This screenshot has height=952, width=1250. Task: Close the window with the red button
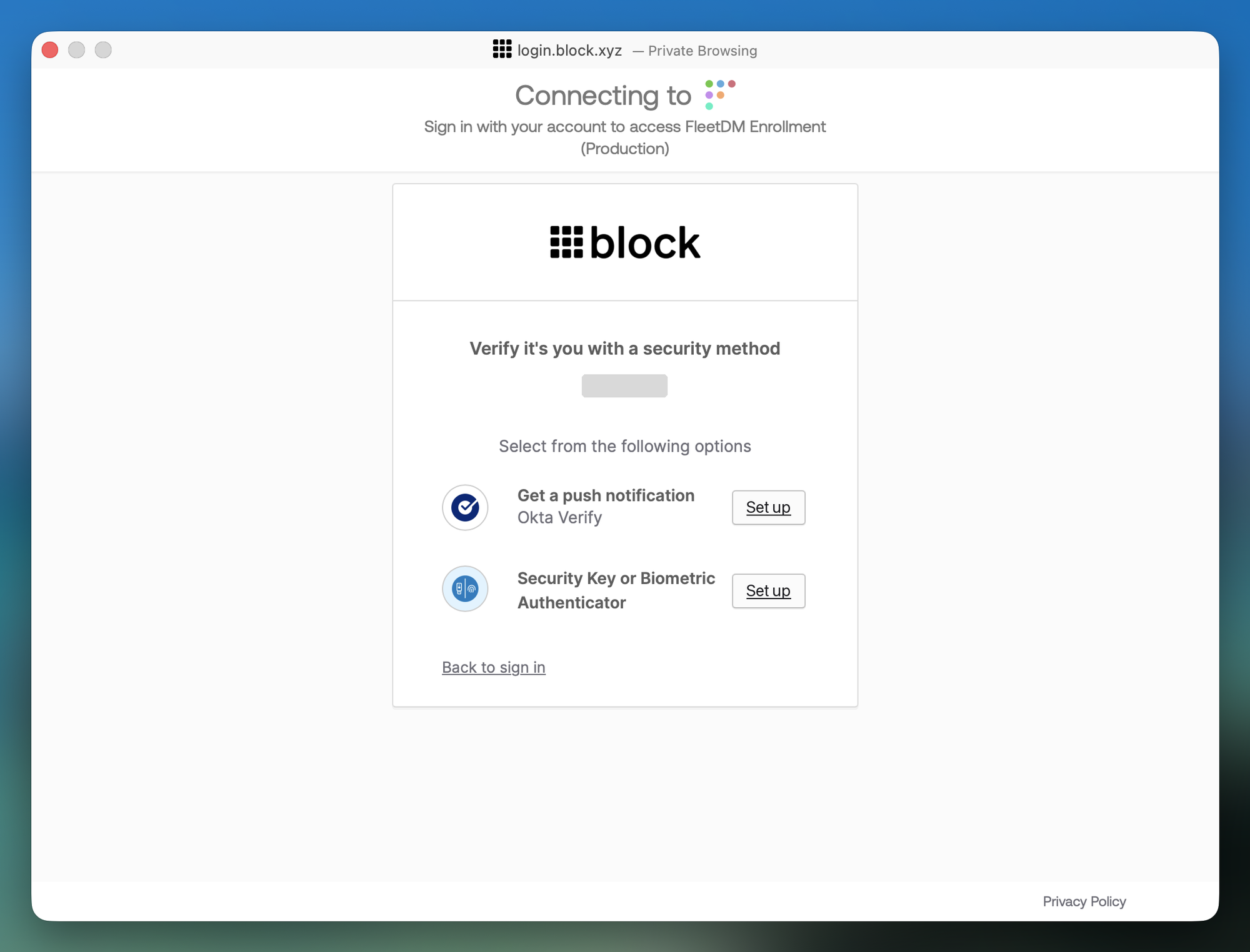[x=50, y=50]
